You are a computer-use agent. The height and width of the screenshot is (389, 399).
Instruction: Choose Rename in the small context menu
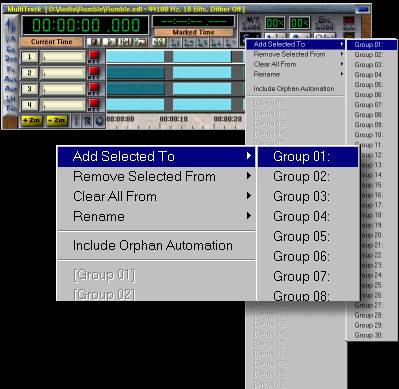pyautogui.click(x=295, y=74)
